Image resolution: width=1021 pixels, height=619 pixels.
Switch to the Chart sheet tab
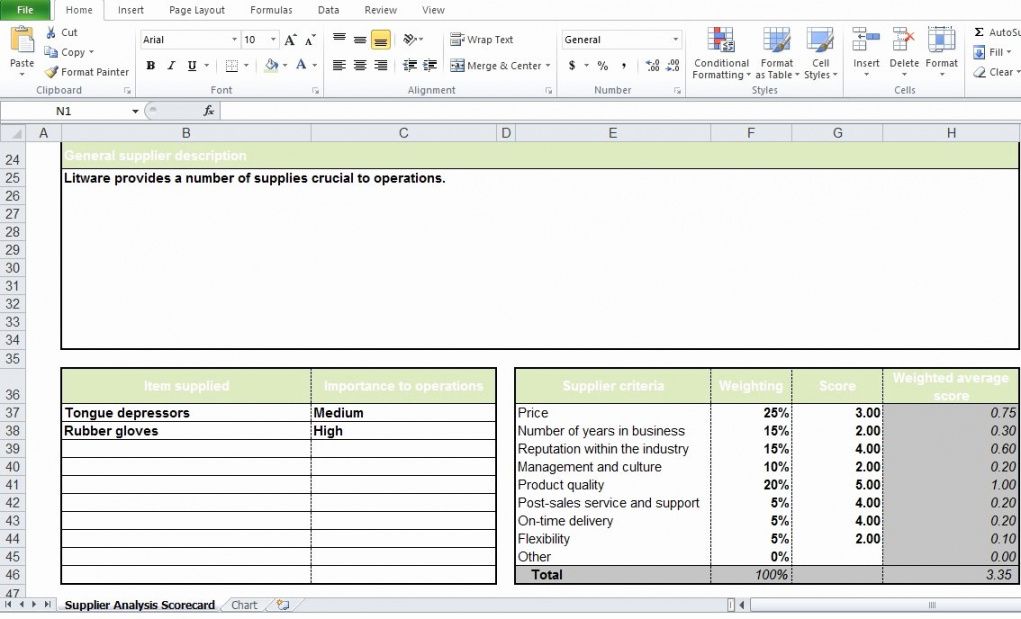[x=244, y=605]
